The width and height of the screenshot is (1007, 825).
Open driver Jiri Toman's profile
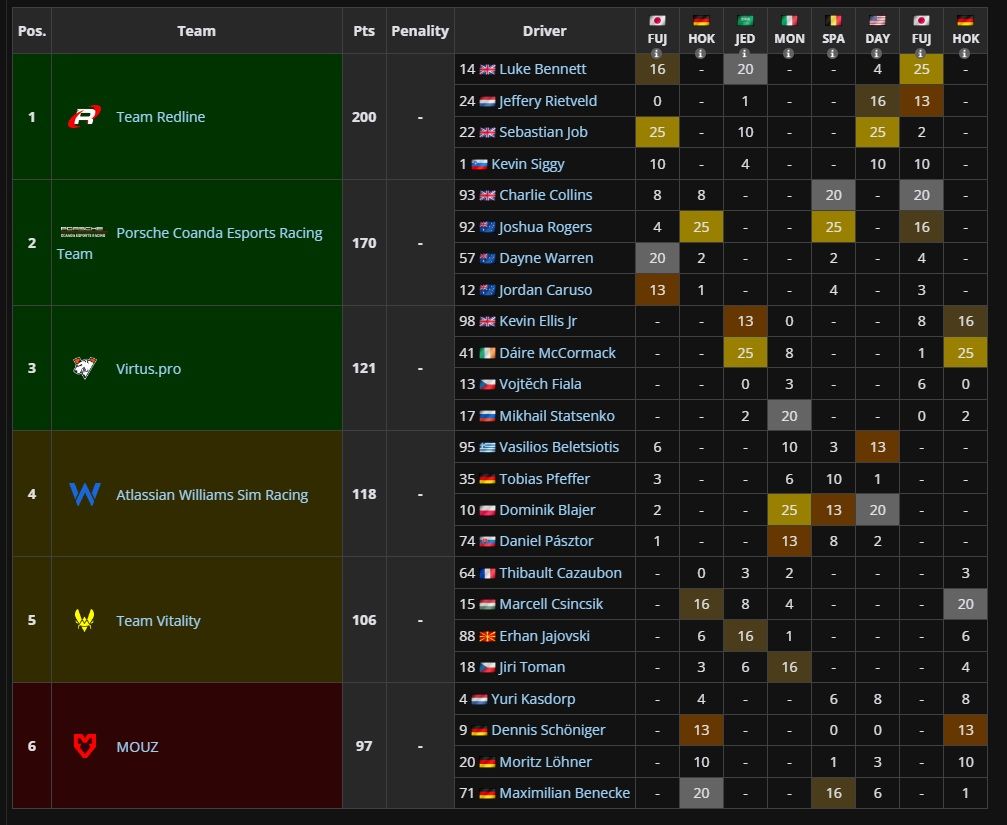(x=532, y=667)
